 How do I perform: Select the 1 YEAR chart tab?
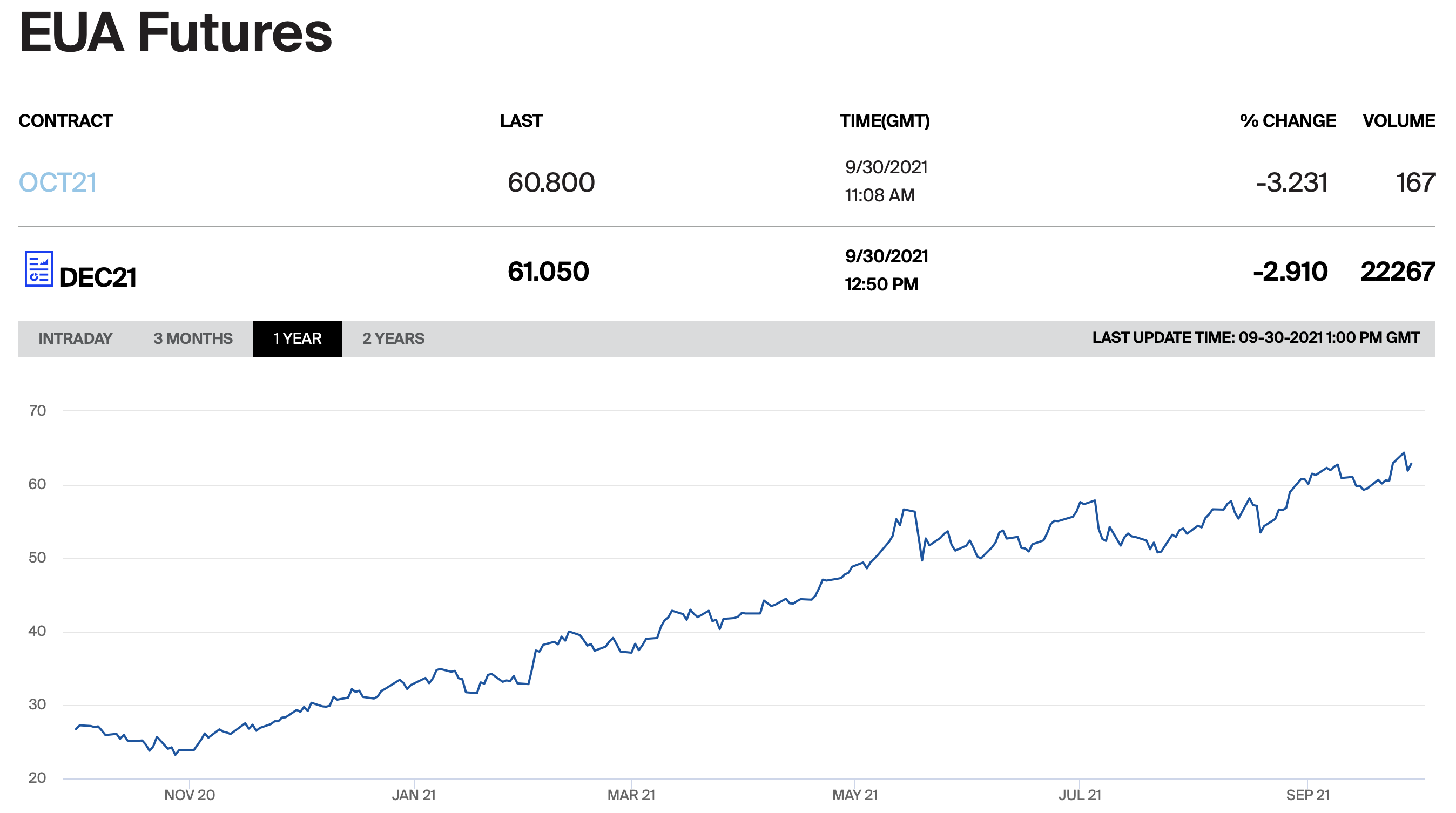(x=298, y=338)
